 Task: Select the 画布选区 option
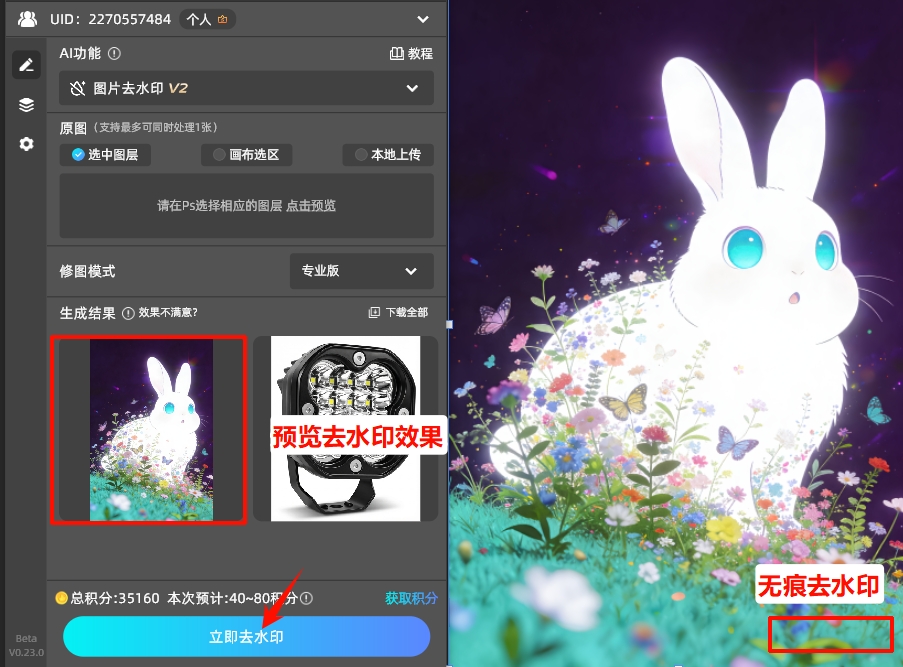[245, 155]
